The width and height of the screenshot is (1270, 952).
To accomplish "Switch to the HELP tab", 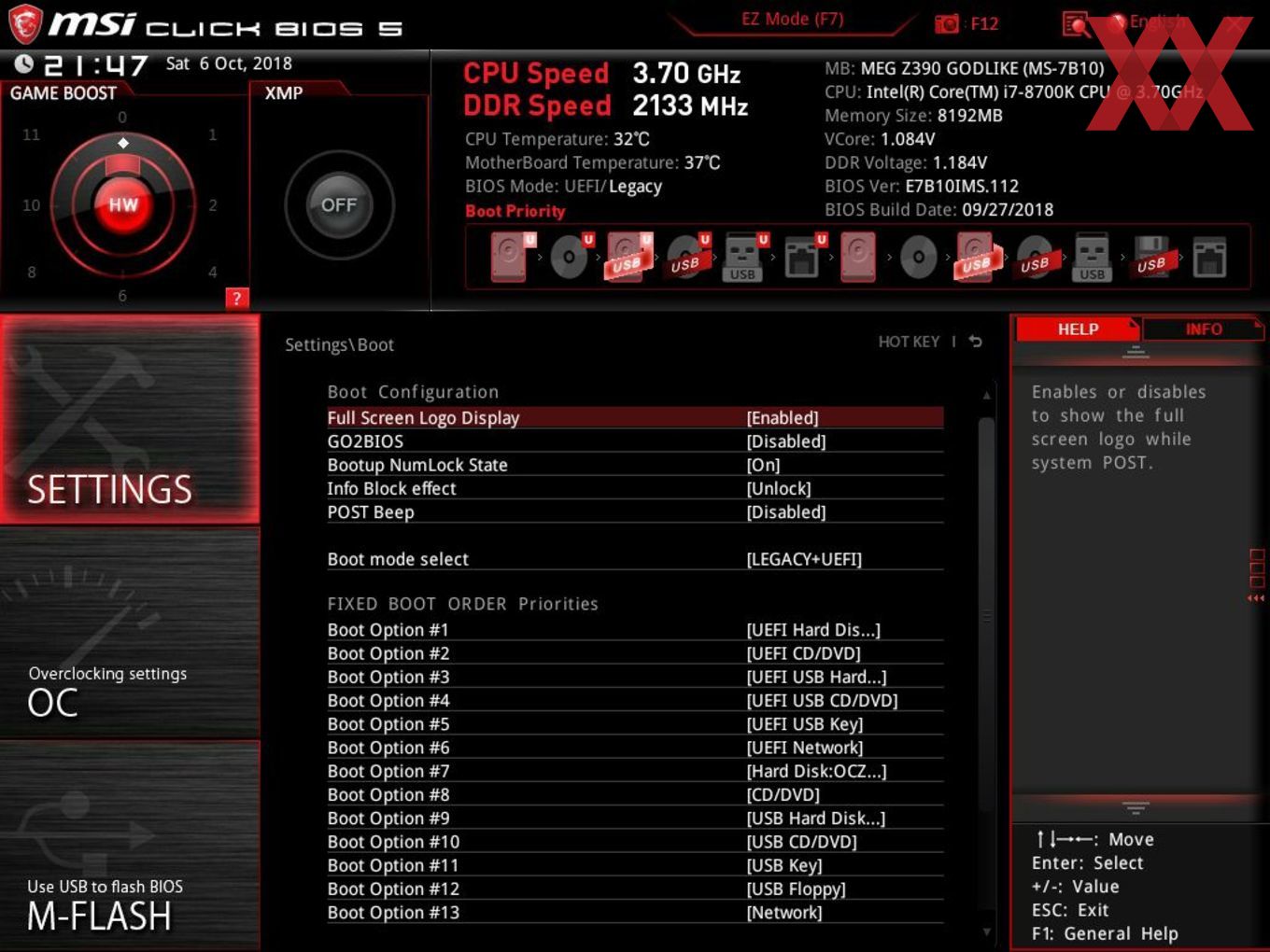I will click(x=1078, y=329).
